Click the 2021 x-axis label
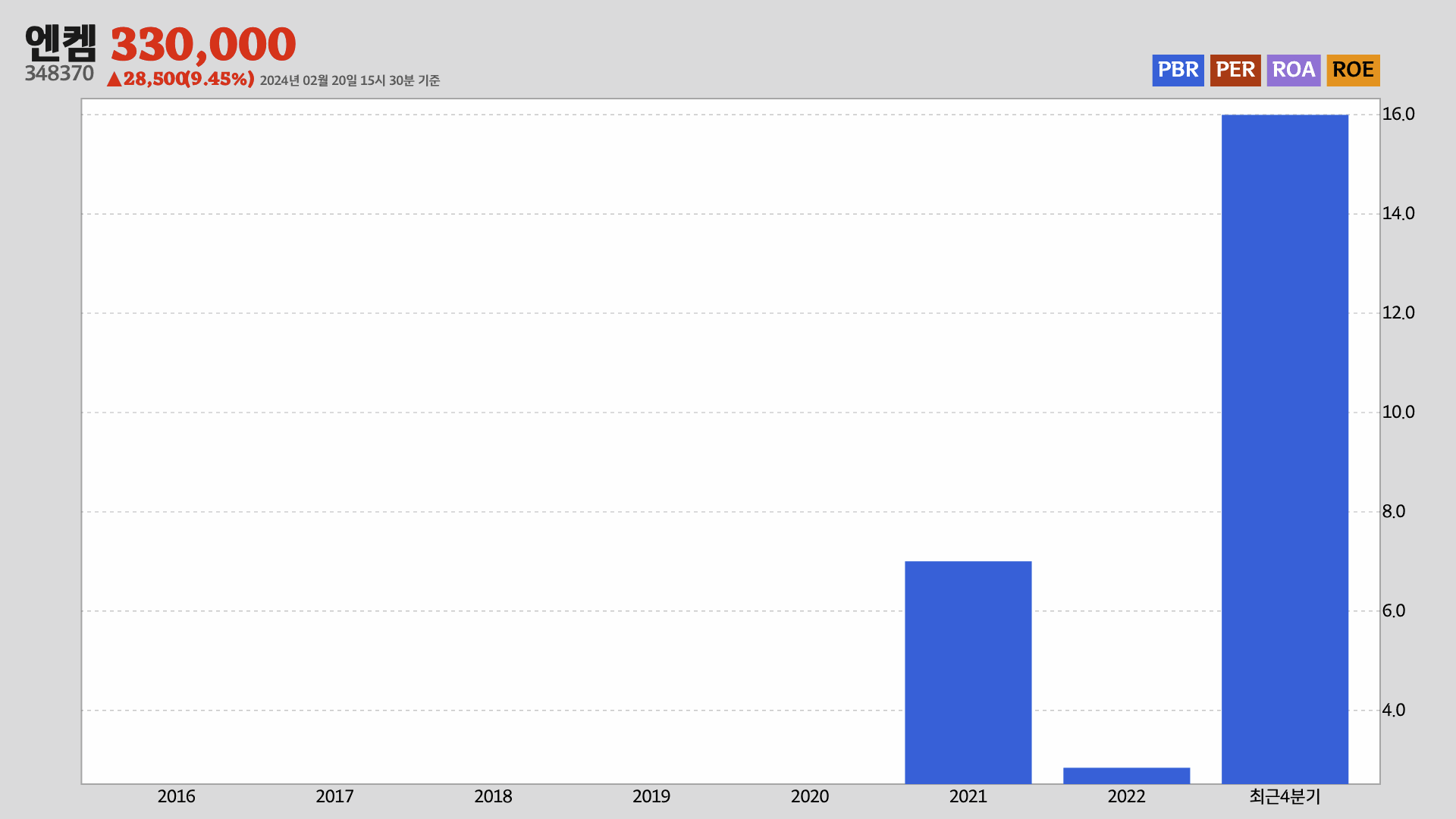Image resolution: width=1456 pixels, height=819 pixels. [968, 796]
